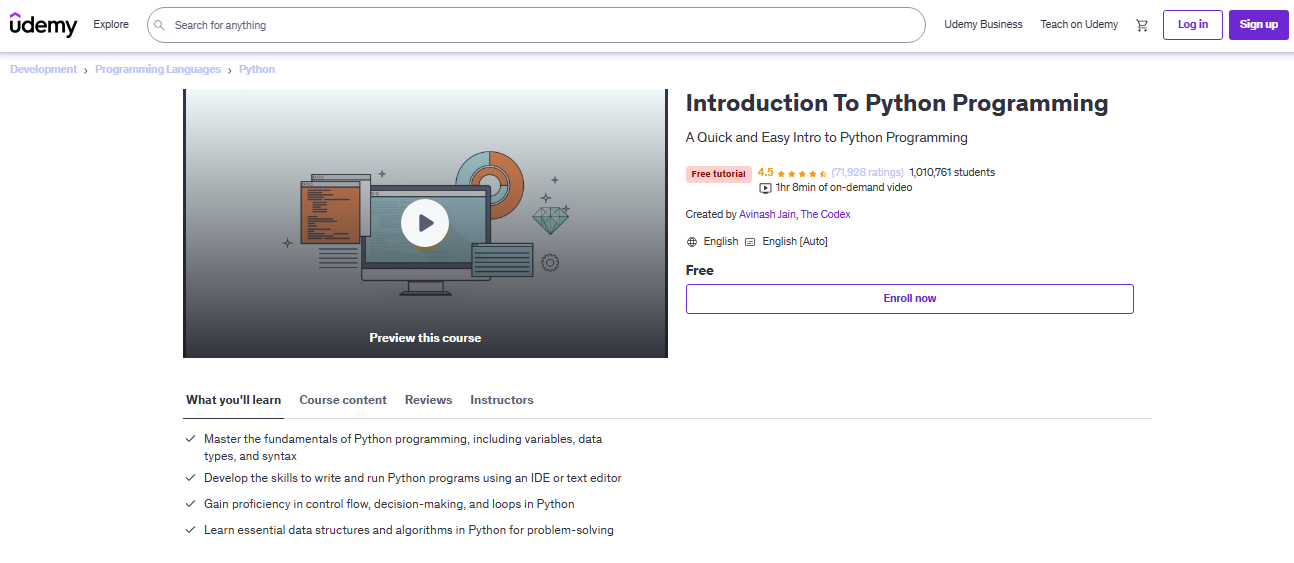Click the closed captions icon
The image size is (1294, 563).
(x=750, y=242)
